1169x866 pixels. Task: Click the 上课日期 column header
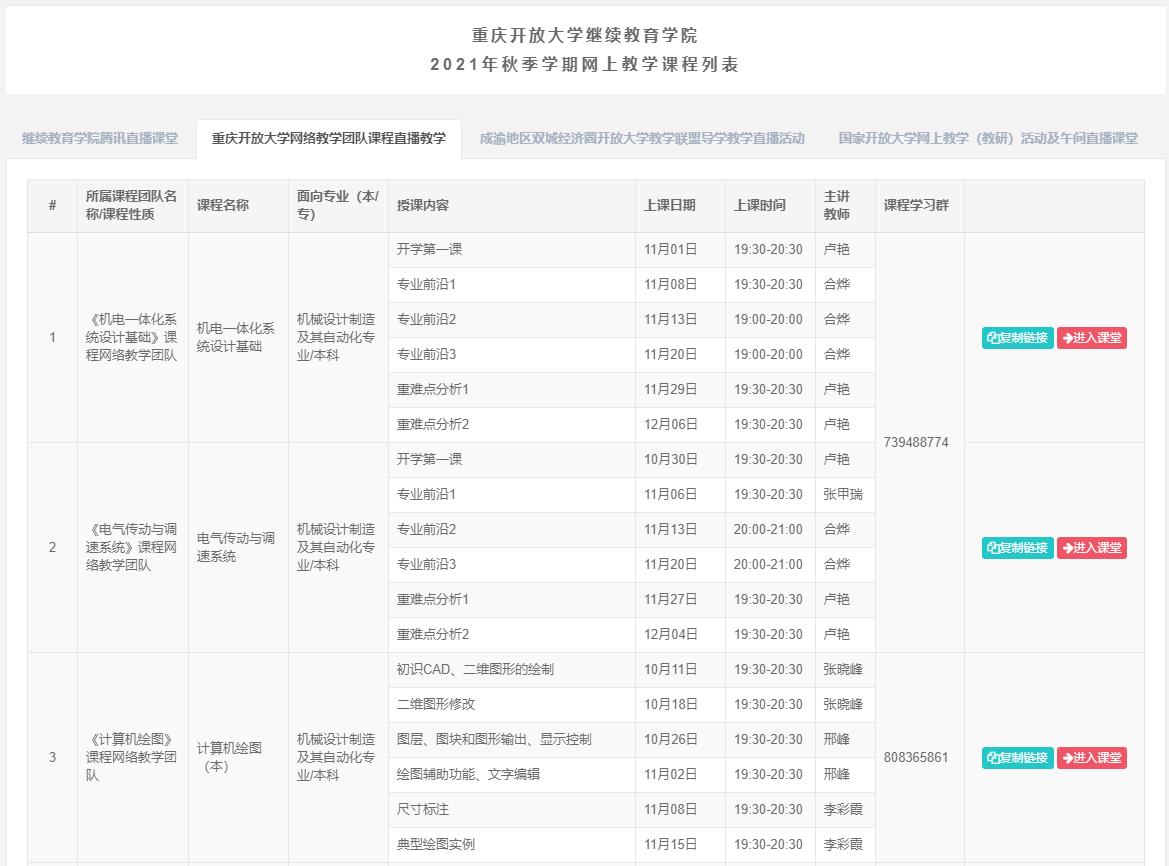point(670,206)
